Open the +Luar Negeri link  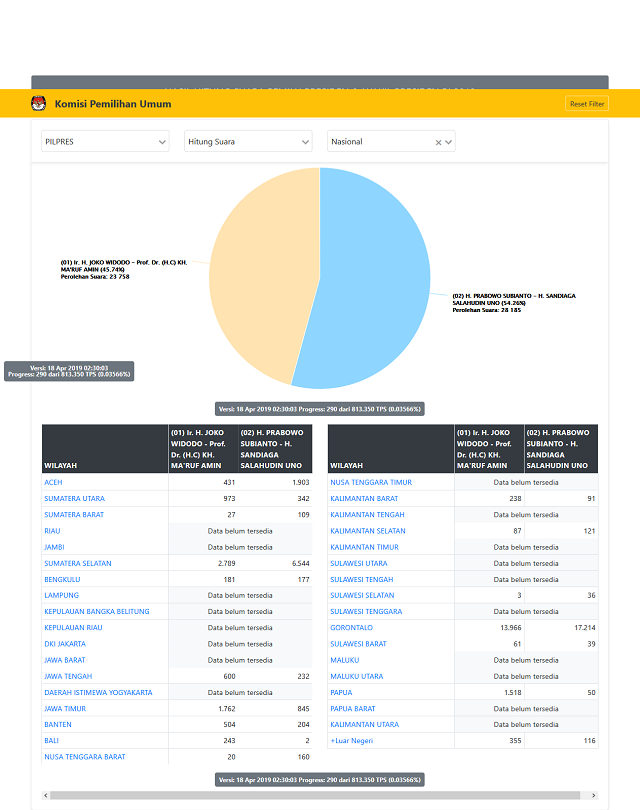point(354,741)
